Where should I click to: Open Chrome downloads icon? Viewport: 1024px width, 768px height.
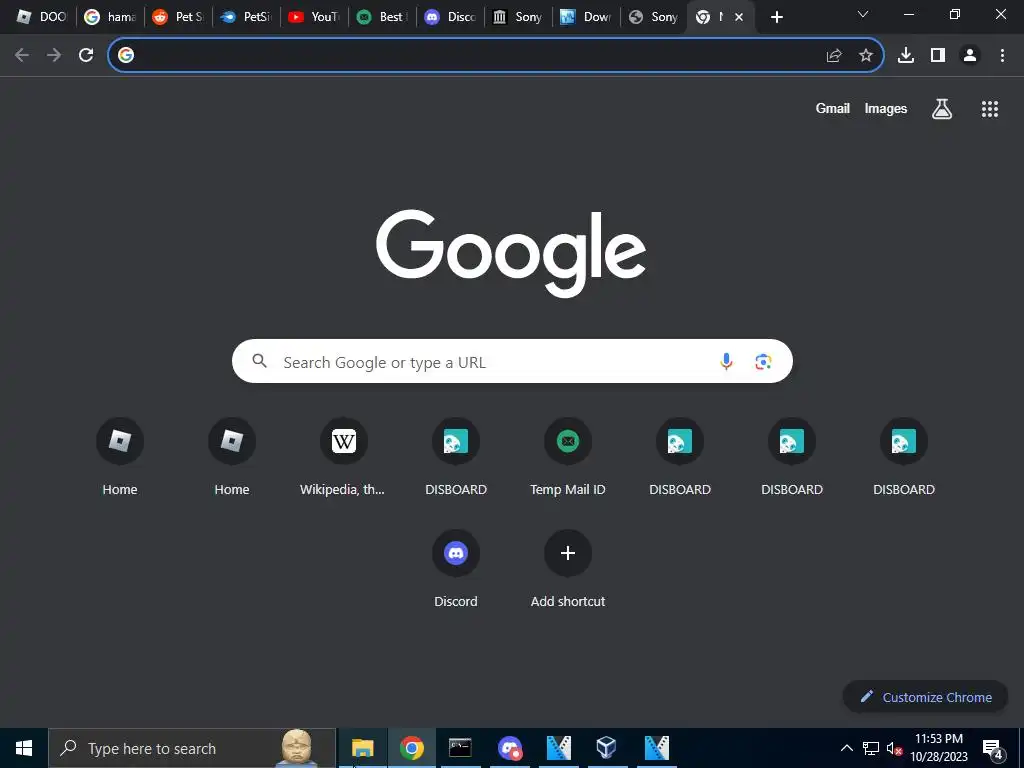point(906,56)
